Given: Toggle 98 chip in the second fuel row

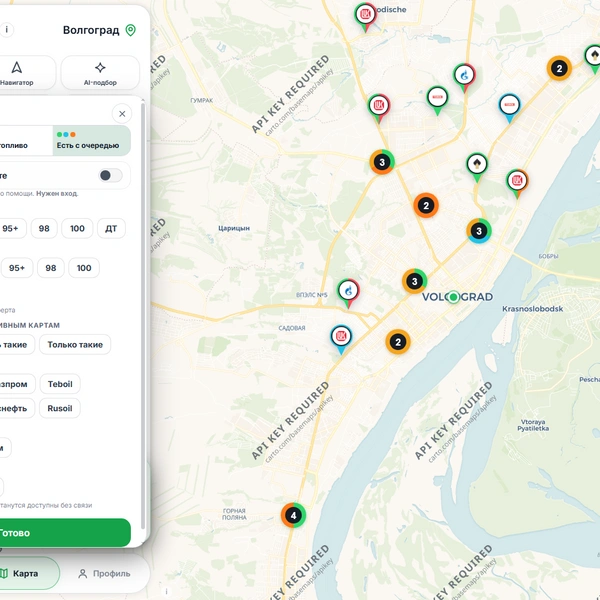Looking at the screenshot, I should (51, 268).
